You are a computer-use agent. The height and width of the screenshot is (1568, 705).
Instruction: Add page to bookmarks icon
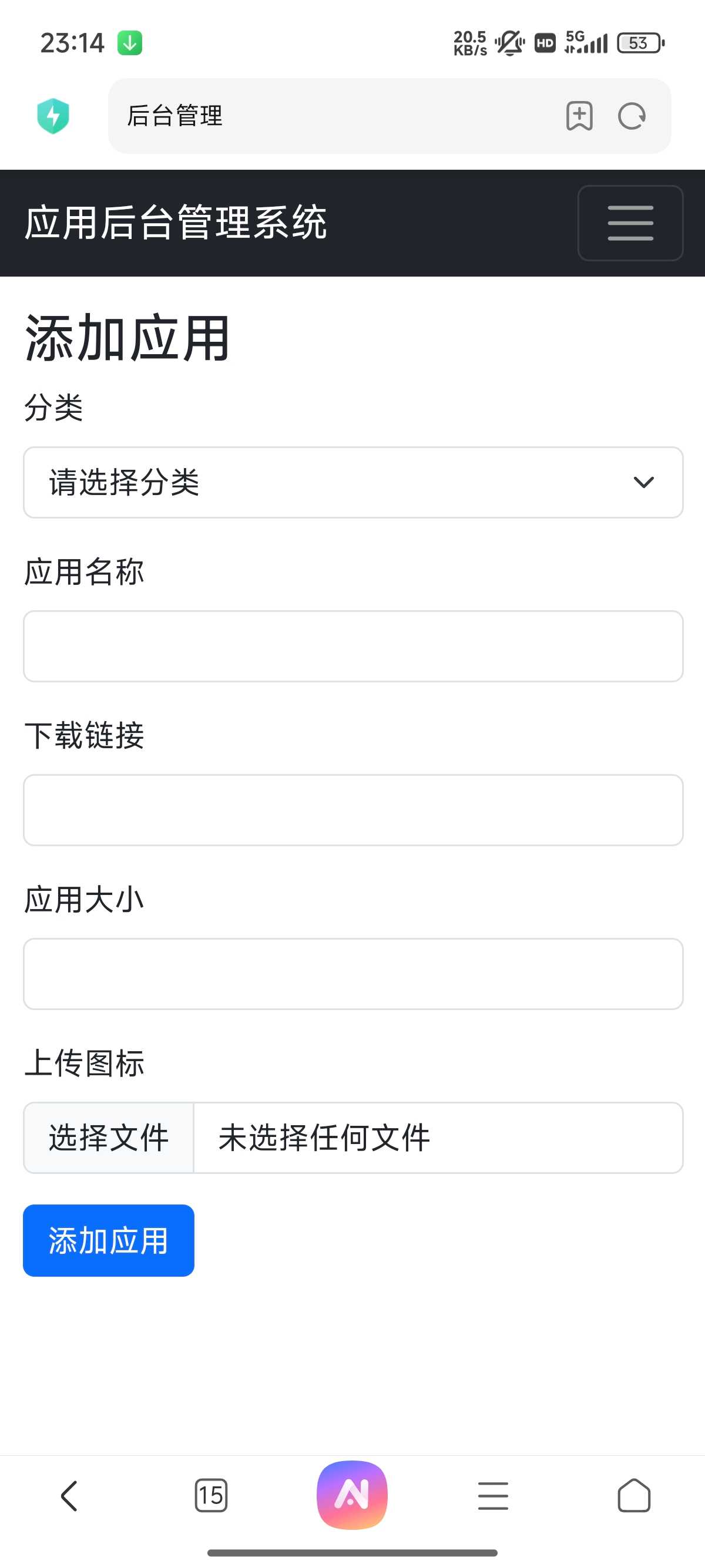click(x=579, y=116)
